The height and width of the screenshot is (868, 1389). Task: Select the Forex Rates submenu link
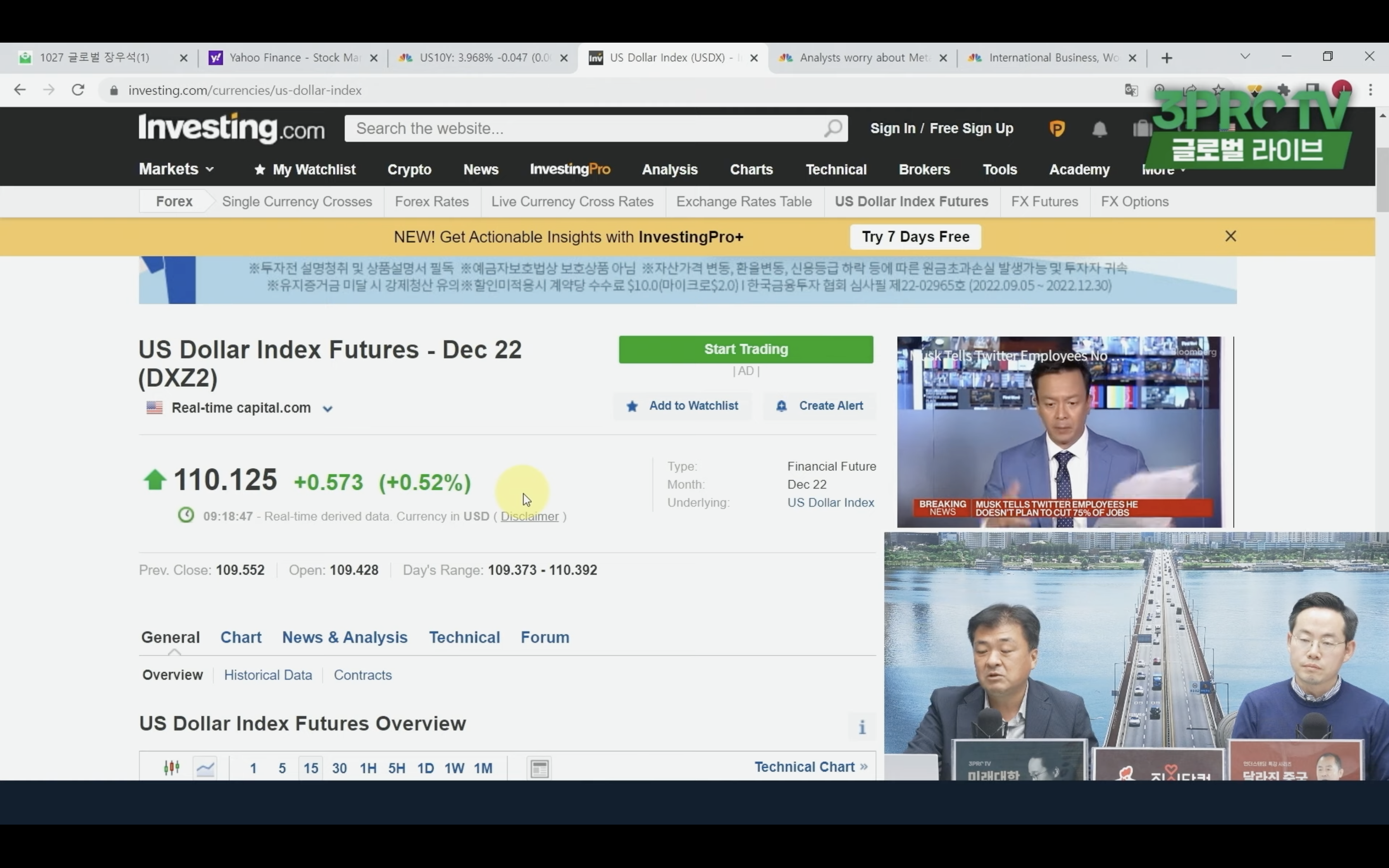(432, 201)
